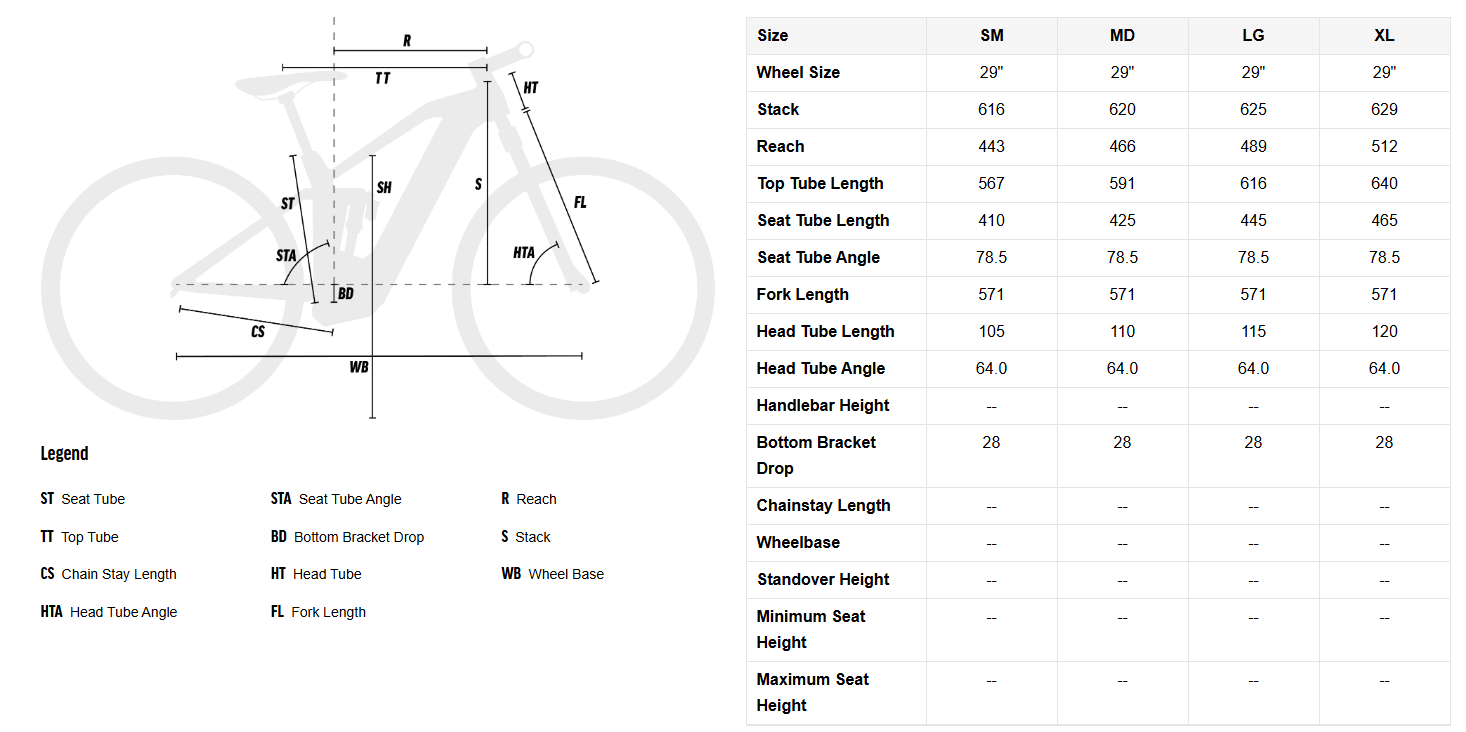Click the CS label on the bike diagram
Image resolution: width=1466 pixels, height=732 pixels.
(x=258, y=331)
